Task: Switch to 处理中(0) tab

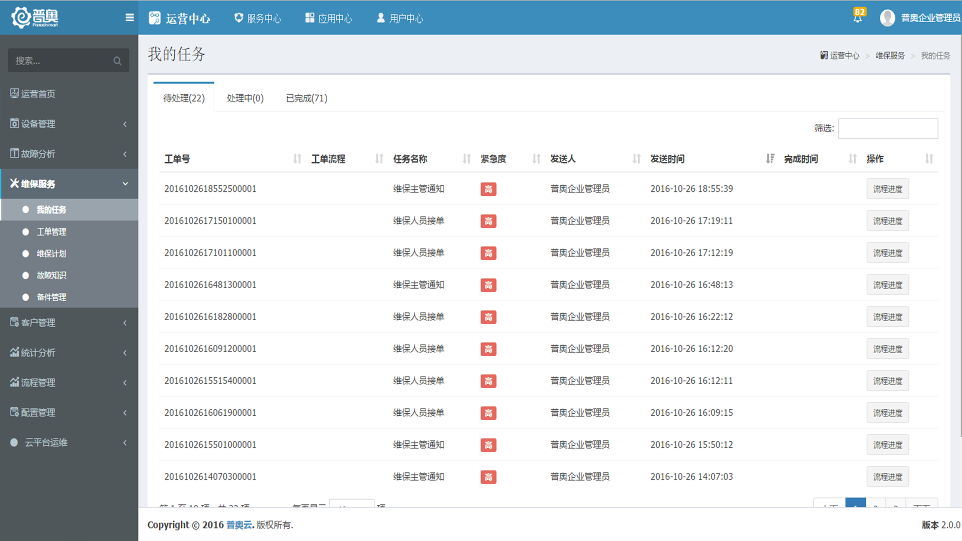Action: click(245, 98)
